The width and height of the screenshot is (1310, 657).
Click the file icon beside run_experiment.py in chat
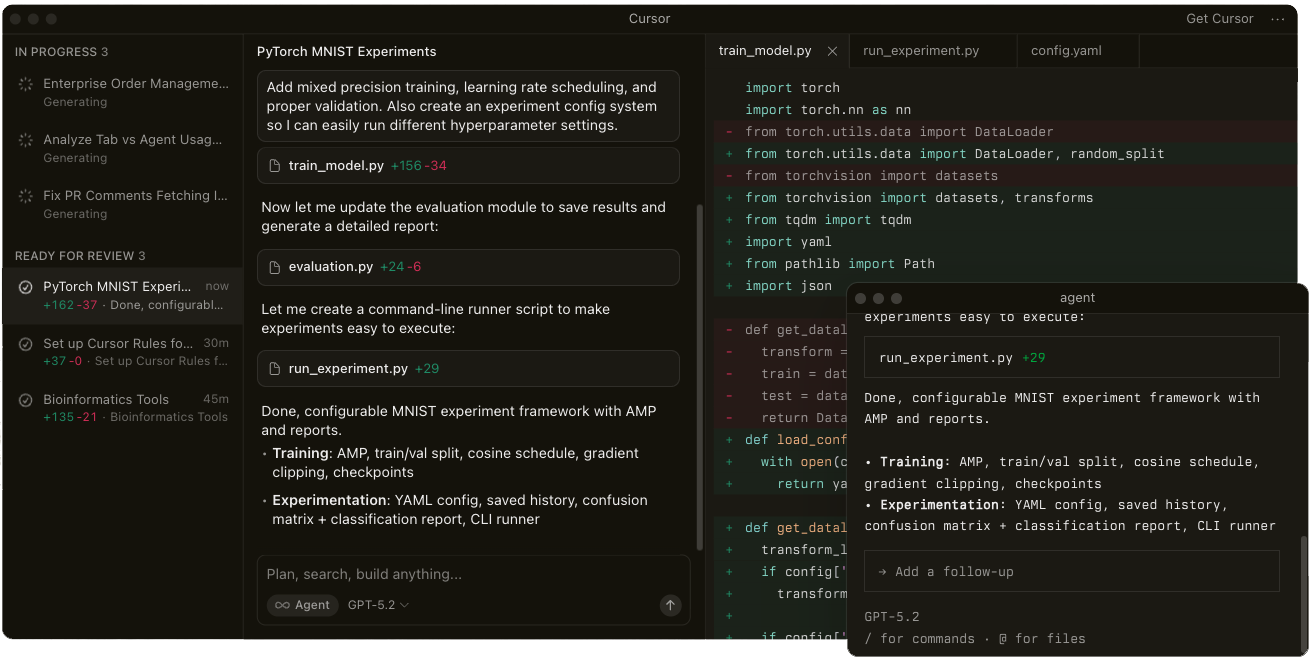[275, 369]
